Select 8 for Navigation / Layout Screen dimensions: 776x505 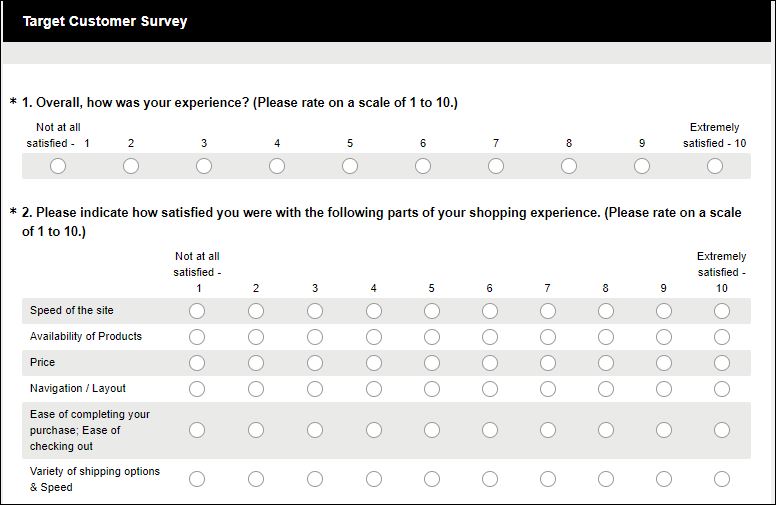click(x=606, y=389)
